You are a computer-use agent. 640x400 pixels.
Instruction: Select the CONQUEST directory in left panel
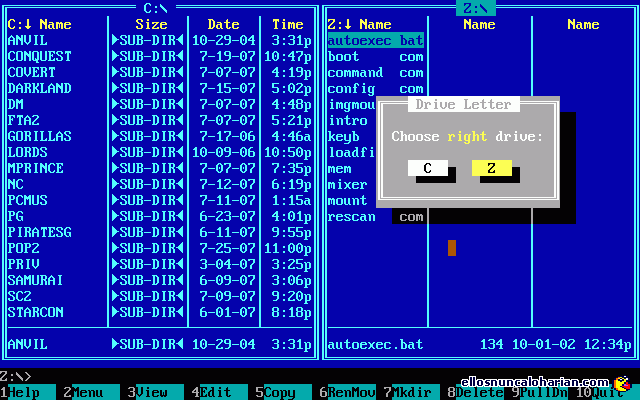coord(40,56)
